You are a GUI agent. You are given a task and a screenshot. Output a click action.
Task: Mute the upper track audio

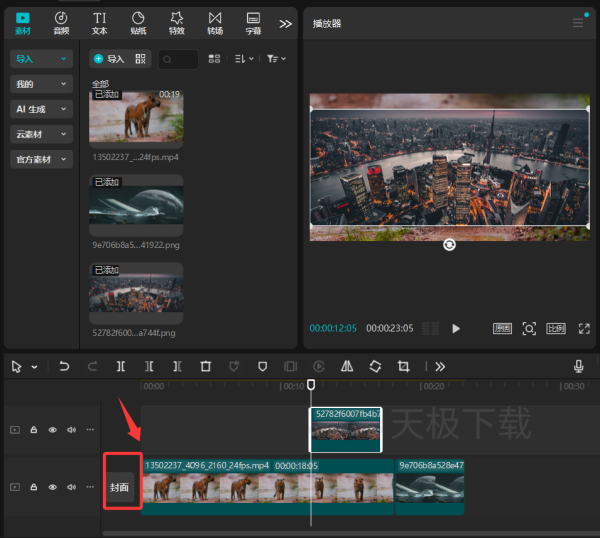(x=72, y=430)
